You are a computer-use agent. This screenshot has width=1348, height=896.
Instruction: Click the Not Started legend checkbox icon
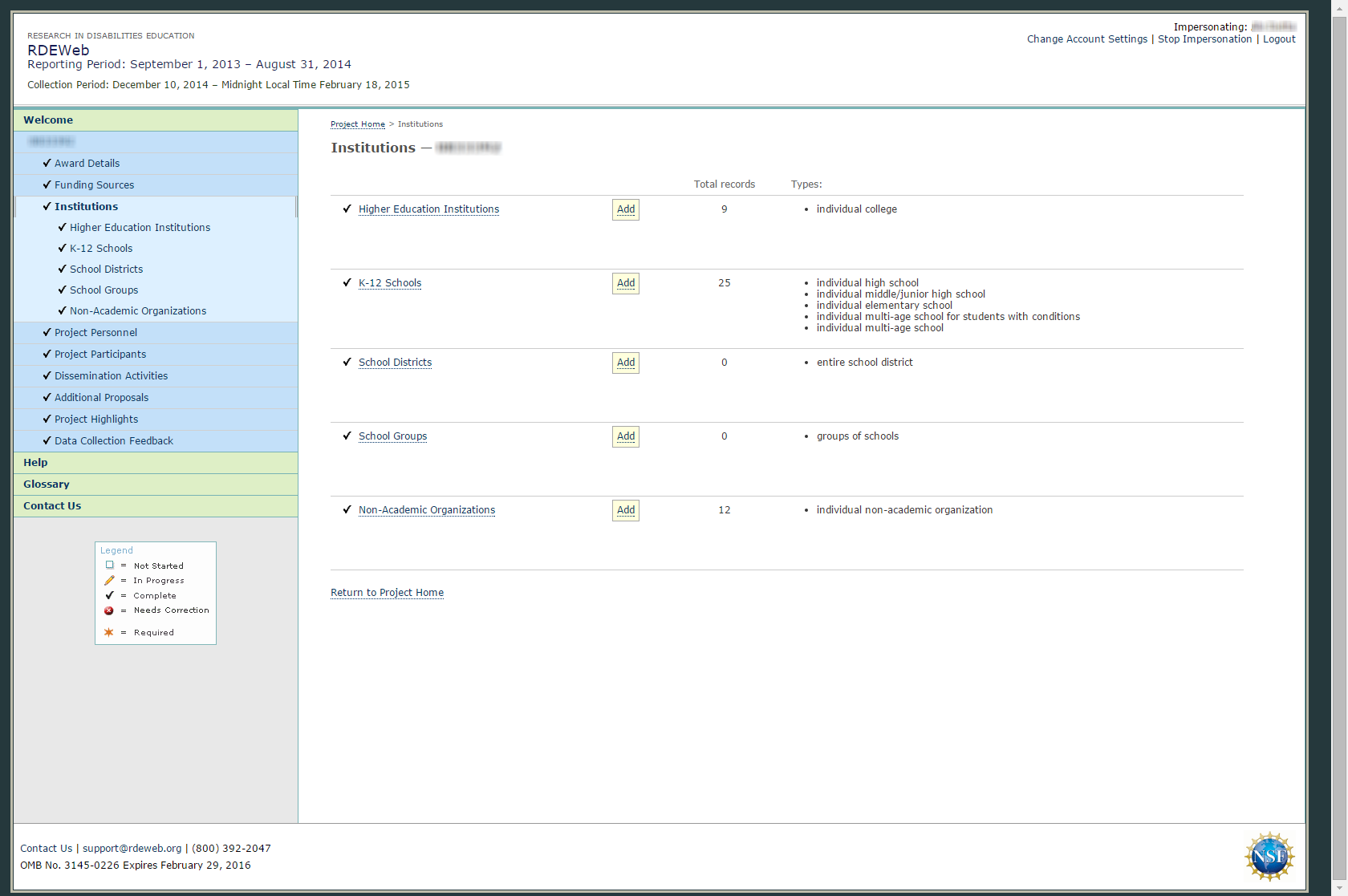pos(110,566)
